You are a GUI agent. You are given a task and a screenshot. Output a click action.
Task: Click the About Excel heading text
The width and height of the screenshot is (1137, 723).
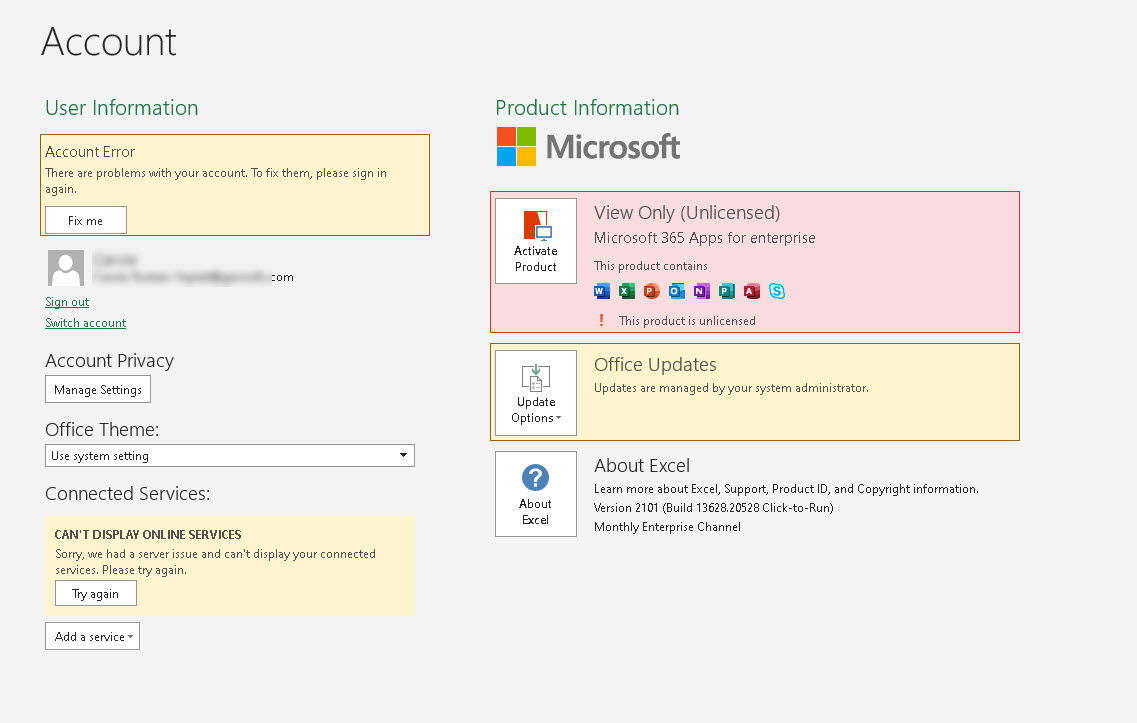point(642,466)
